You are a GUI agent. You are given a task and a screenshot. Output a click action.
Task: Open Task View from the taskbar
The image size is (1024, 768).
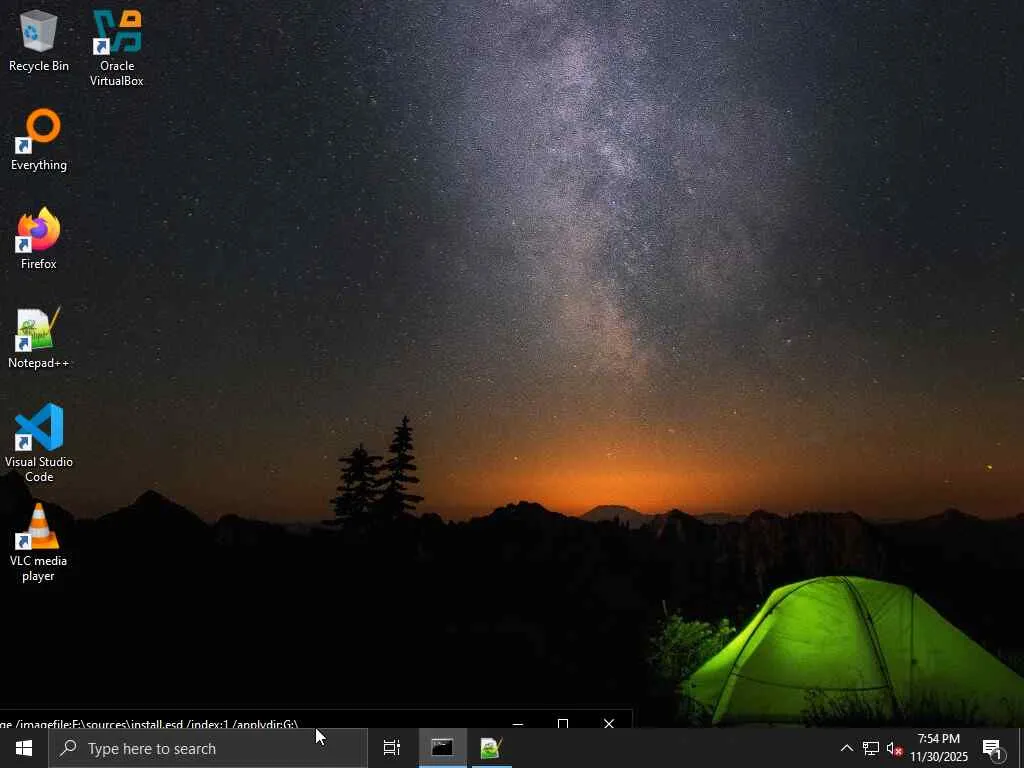pos(392,748)
